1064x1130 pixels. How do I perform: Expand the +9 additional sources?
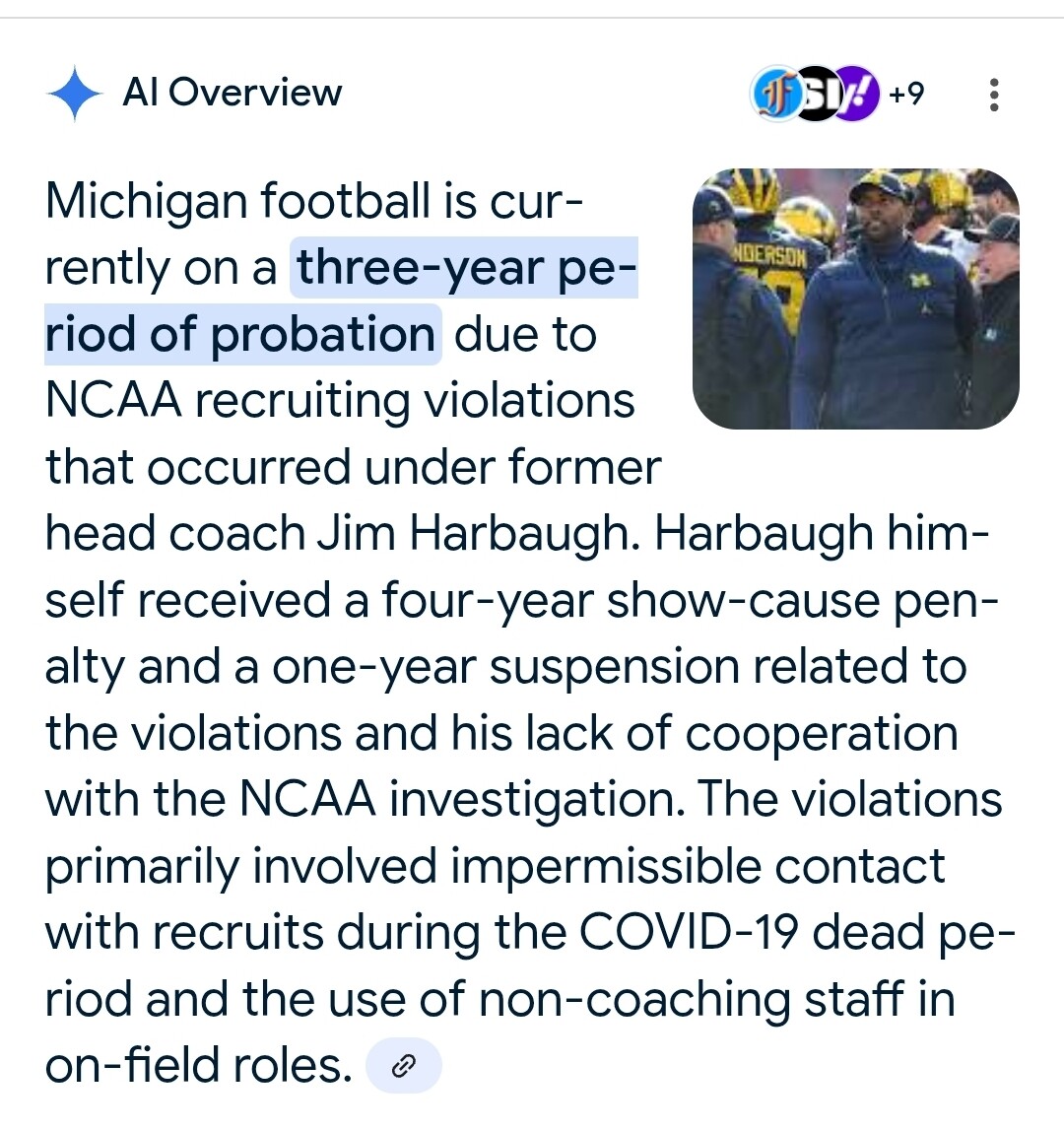point(906,95)
